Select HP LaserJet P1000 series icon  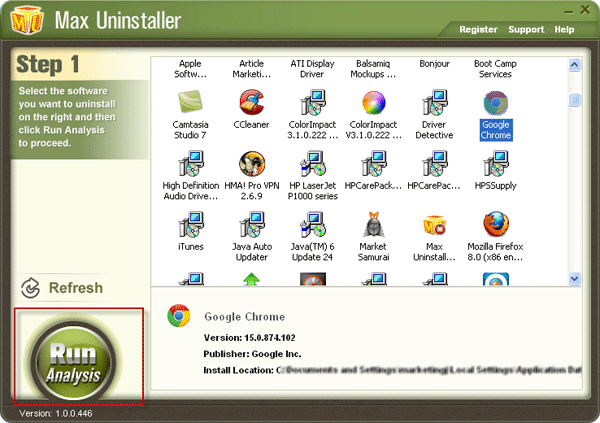(313, 163)
